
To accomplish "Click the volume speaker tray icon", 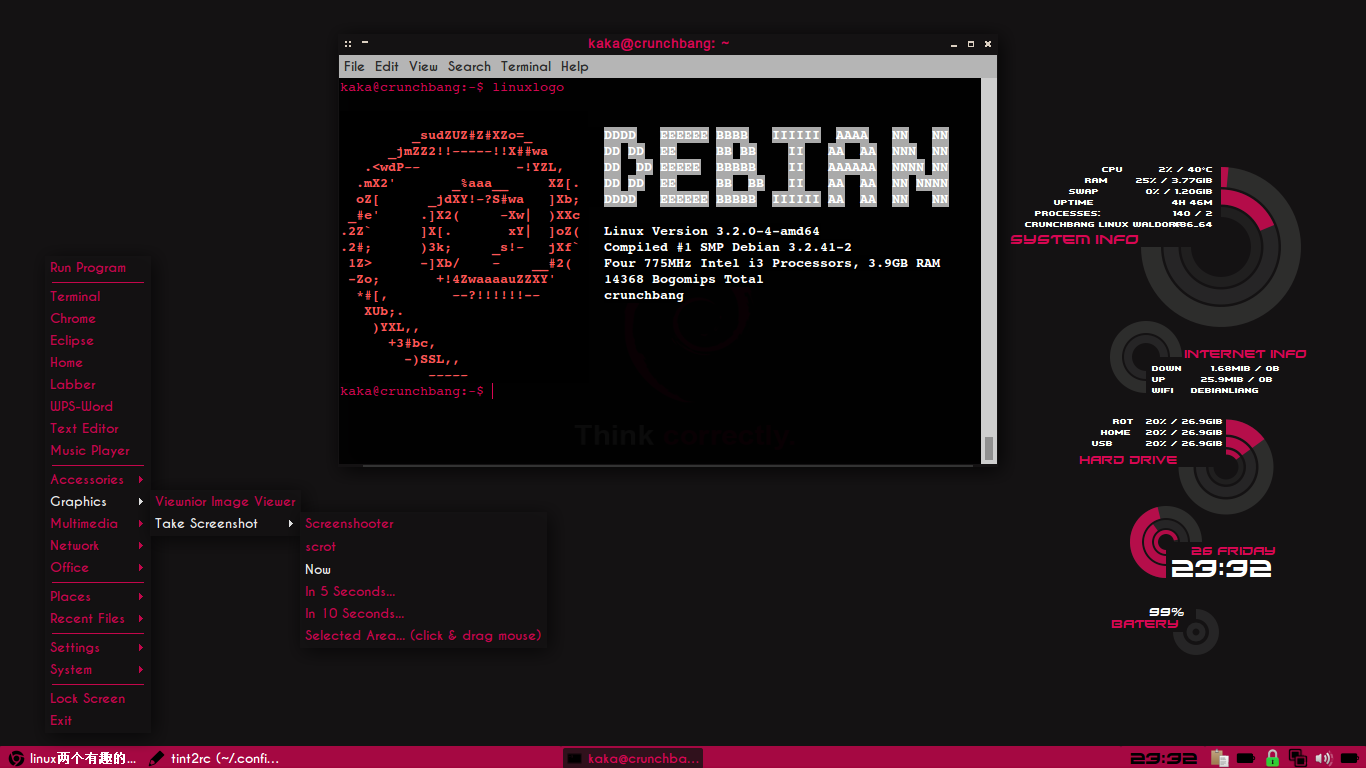I will point(1324,758).
